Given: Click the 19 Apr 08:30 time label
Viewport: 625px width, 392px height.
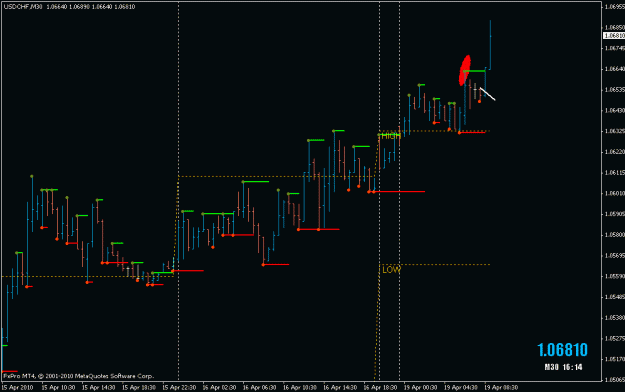Looking at the screenshot, I should click(501, 388).
